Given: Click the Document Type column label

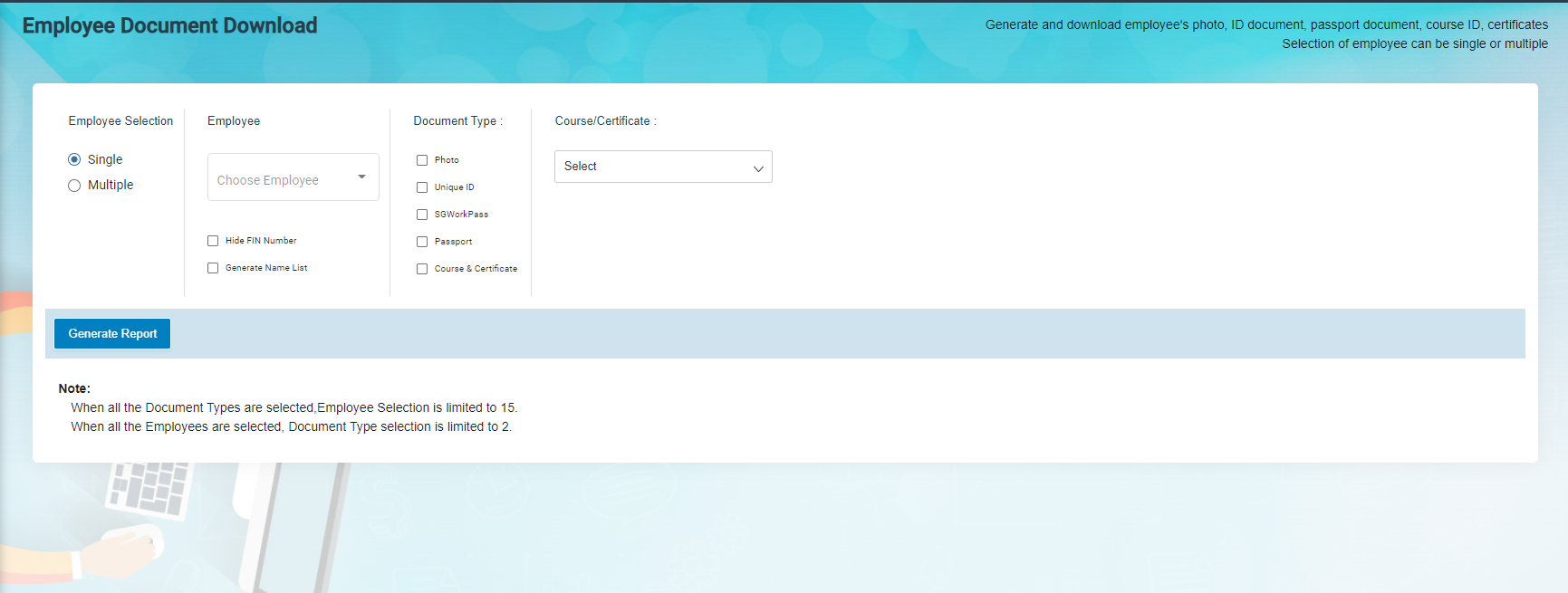Looking at the screenshot, I should tap(457, 120).
